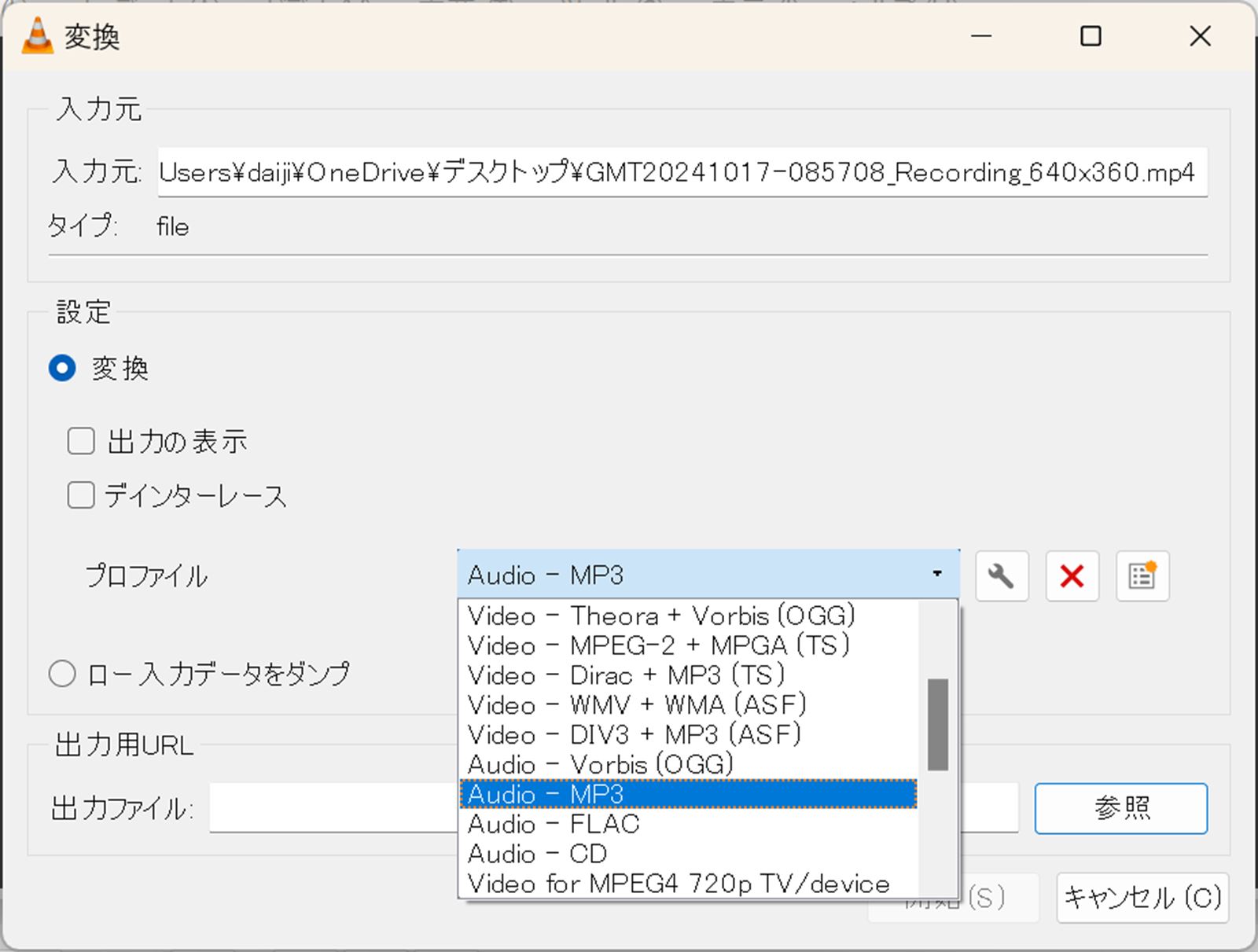Maximize the 変換 window
Image resolution: width=1258 pixels, height=952 pixels.
coord(1091,36)
